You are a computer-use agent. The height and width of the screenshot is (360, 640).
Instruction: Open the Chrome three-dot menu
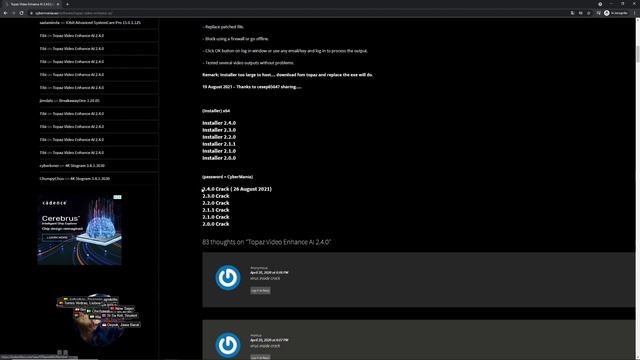pos(635,13)
